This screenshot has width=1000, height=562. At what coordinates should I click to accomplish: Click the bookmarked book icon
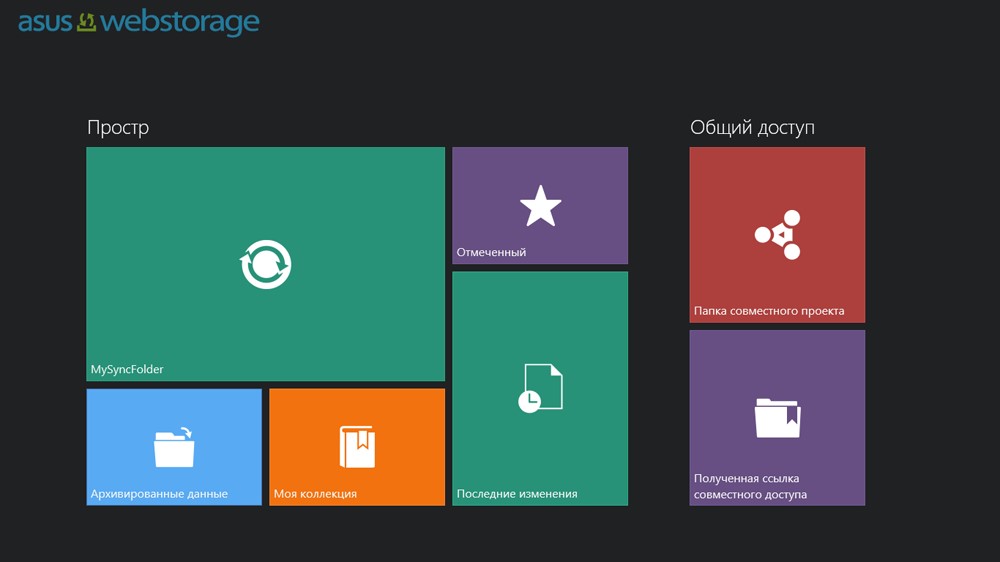tap(357, 447)
